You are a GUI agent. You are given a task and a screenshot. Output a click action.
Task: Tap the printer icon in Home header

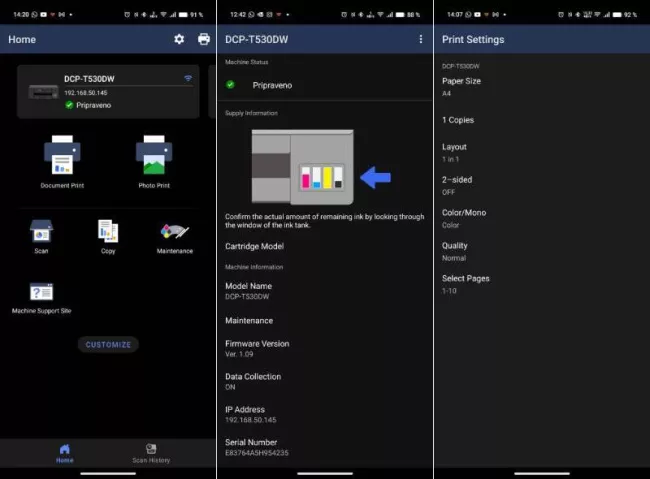[x=204, y=39]
